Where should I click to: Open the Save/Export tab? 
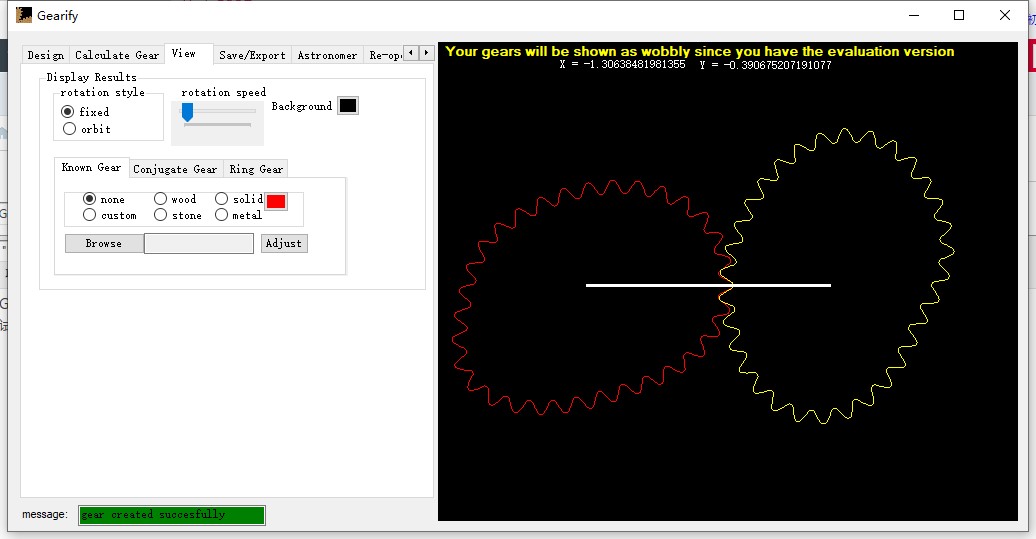pyautogui.click(x=252, y=55)
